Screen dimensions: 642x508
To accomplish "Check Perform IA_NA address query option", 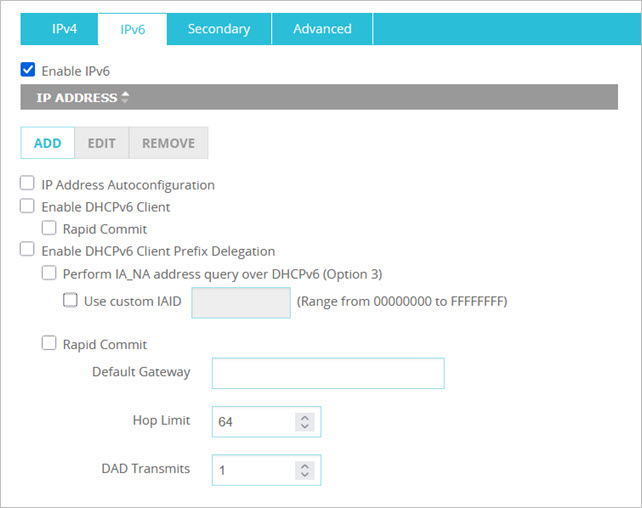I will [49, 273].
